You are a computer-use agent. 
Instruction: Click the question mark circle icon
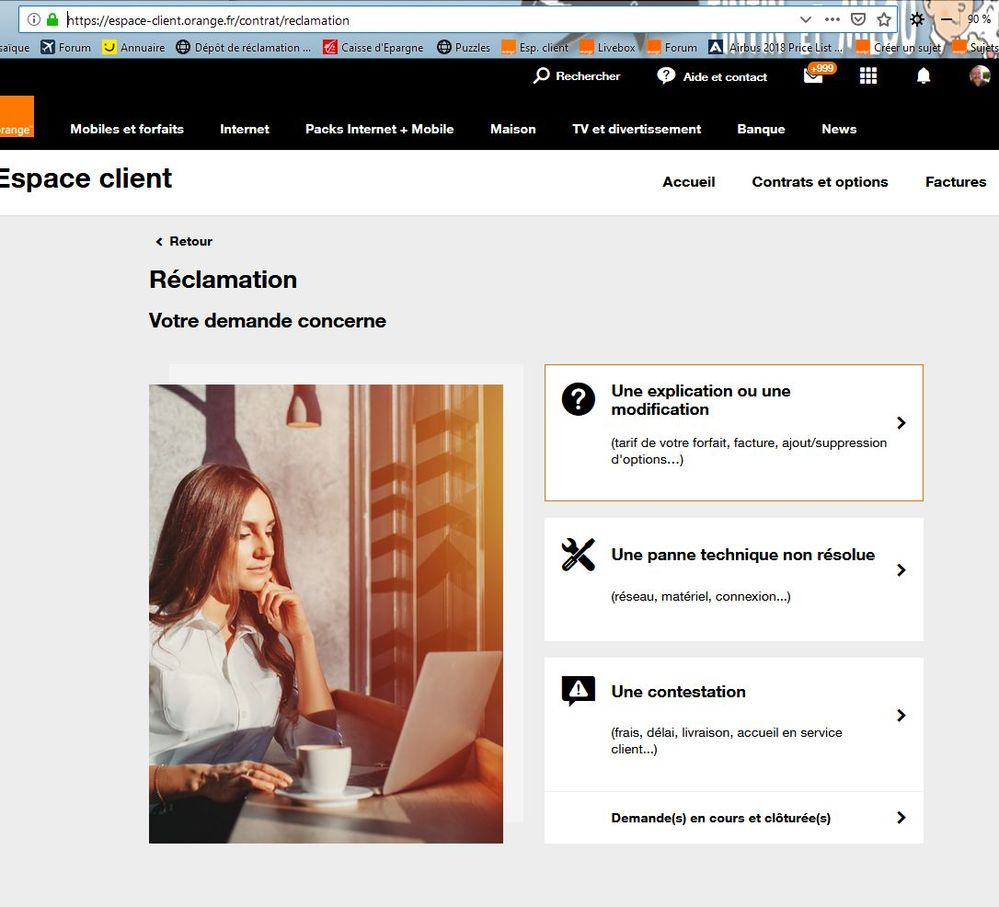(x=578, y=399)
